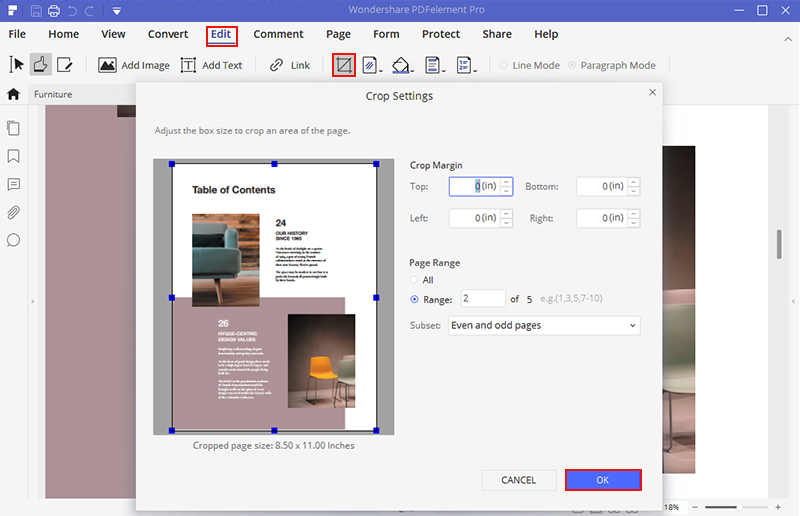
Task: Click the vertical document scrollbar
Action: (x=779, y=244)
